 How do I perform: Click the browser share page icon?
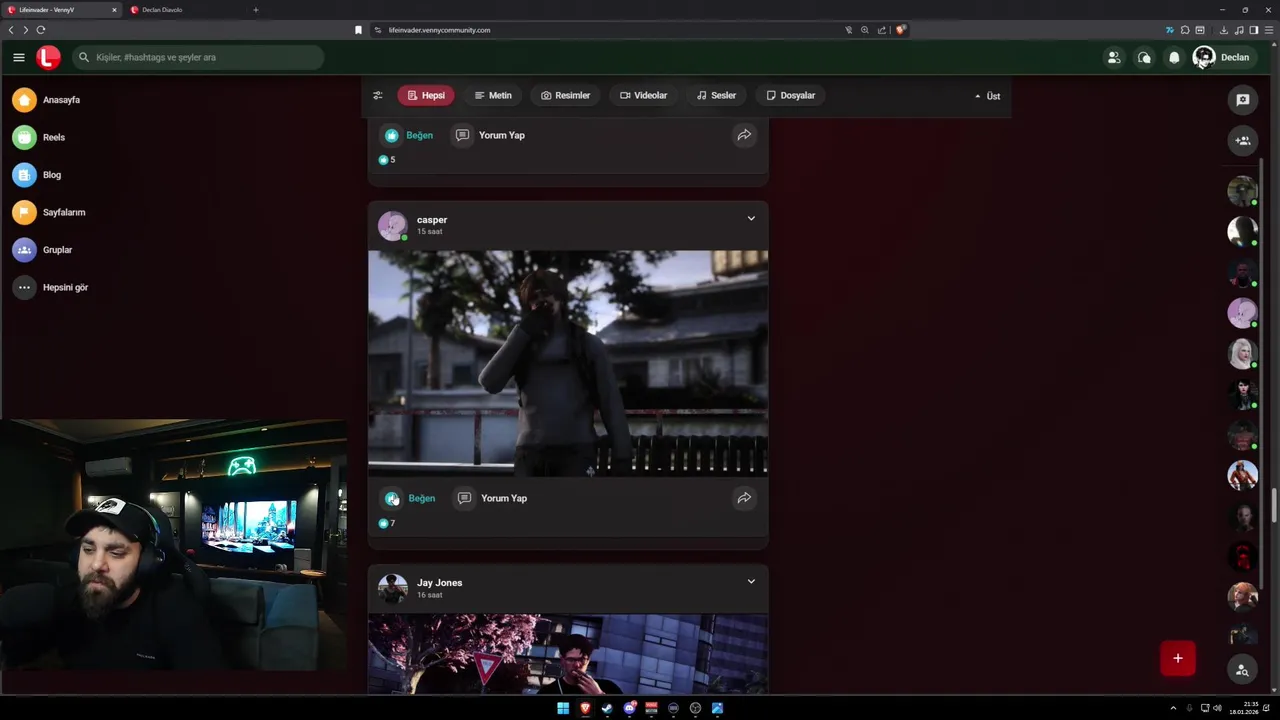coord(882,30)
